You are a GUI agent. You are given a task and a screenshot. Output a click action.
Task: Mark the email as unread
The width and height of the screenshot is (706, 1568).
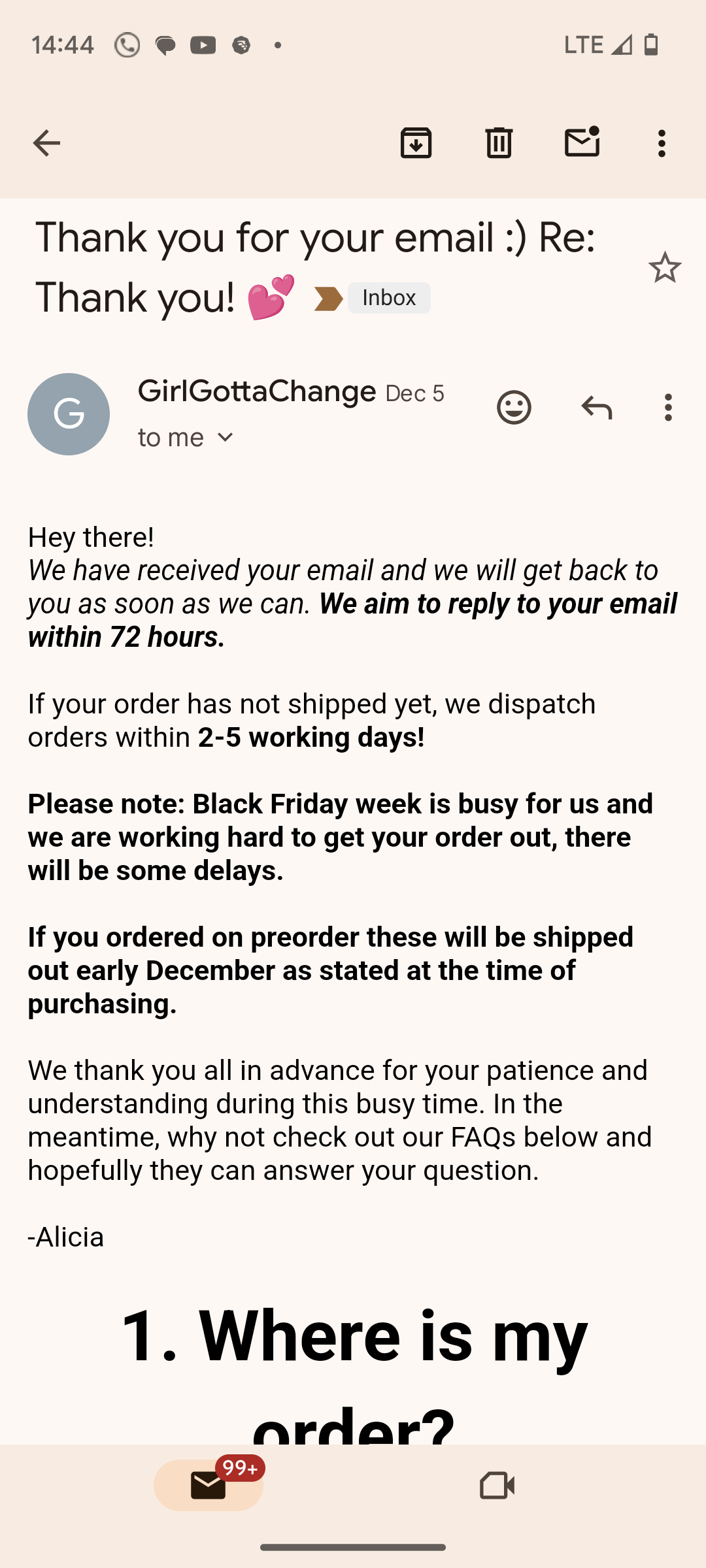click(x=582, y=142)
